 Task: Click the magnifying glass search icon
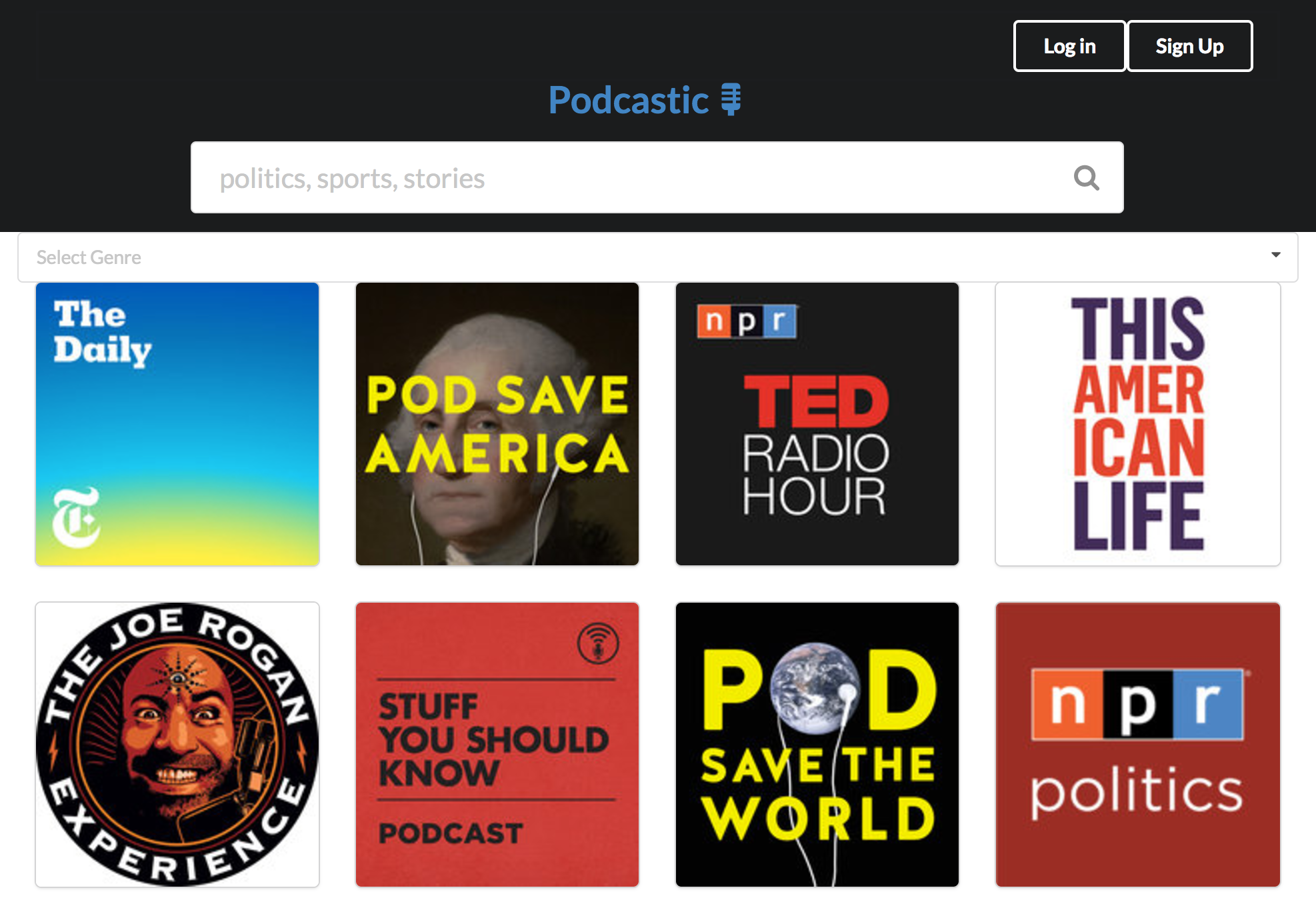[x=1086, y=178]
